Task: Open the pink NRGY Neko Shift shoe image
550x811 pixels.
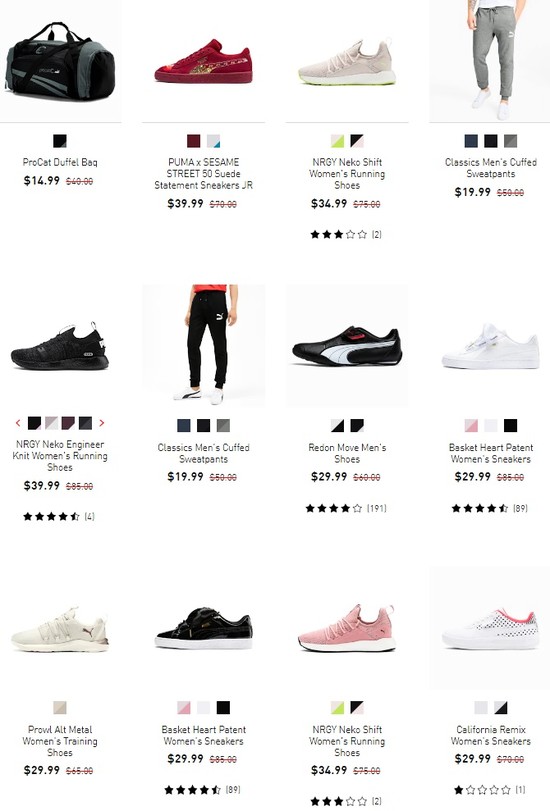Action: pyautogui.click(x=347, y=628)
